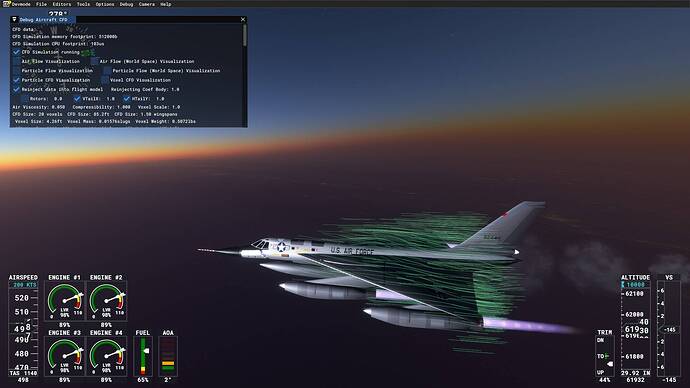The height and width of the screenshot is (388, 690).
Task: Disable Particle CFD Visualization checkbox
Action: pos(17,80)
